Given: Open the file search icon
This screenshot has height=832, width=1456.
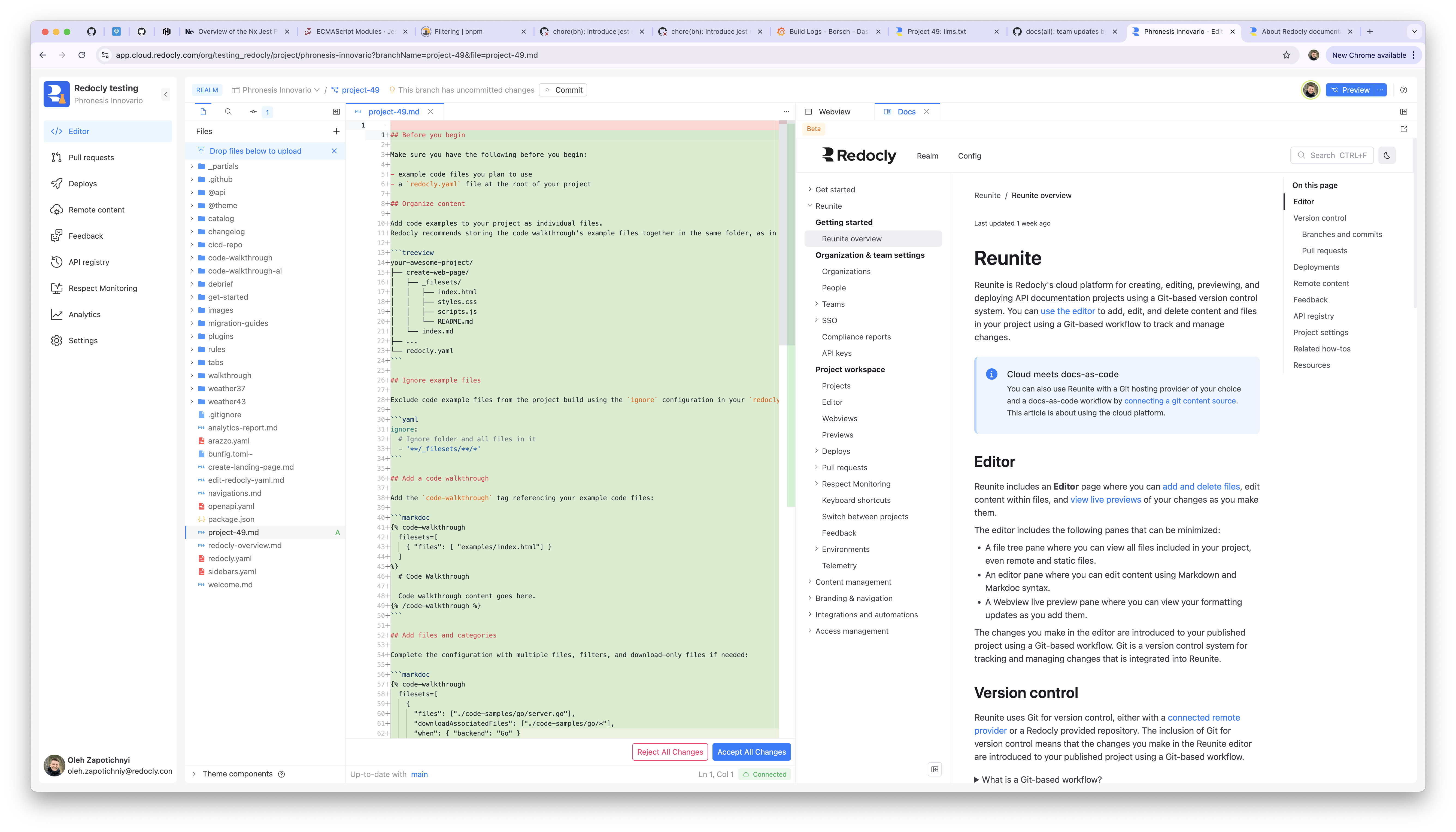Looking at the screenshot, I should (228, 112).
